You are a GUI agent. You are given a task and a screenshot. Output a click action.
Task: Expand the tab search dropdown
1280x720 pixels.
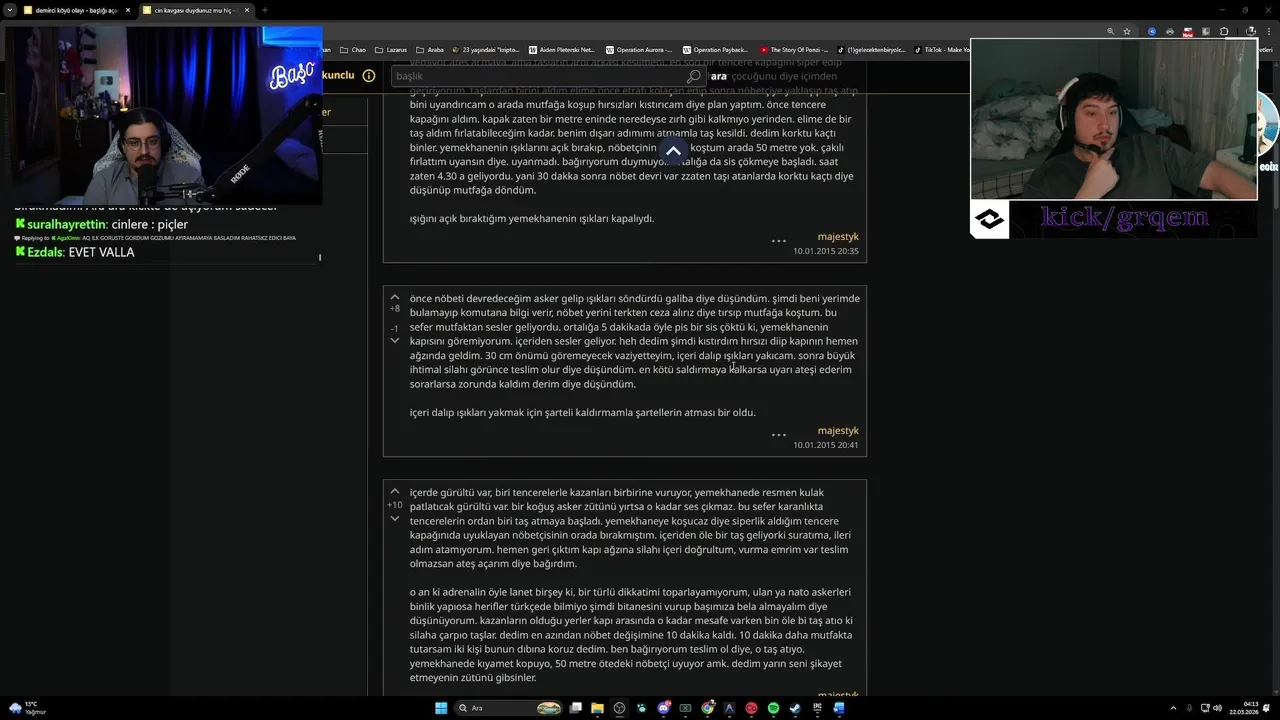(x=10, y=10)
